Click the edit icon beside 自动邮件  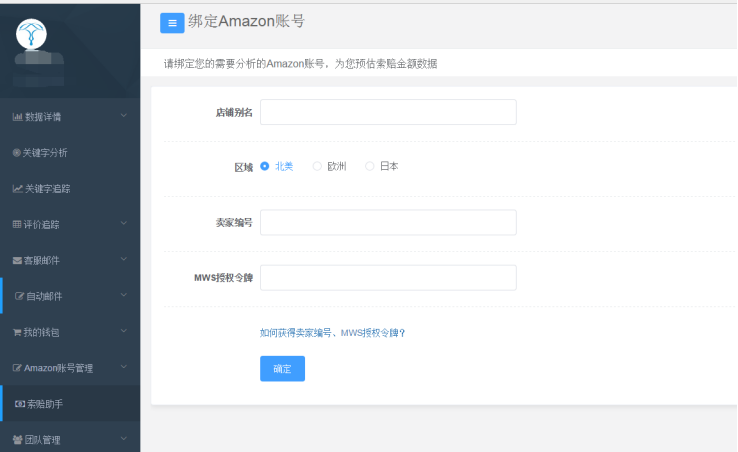click(19, 296)
